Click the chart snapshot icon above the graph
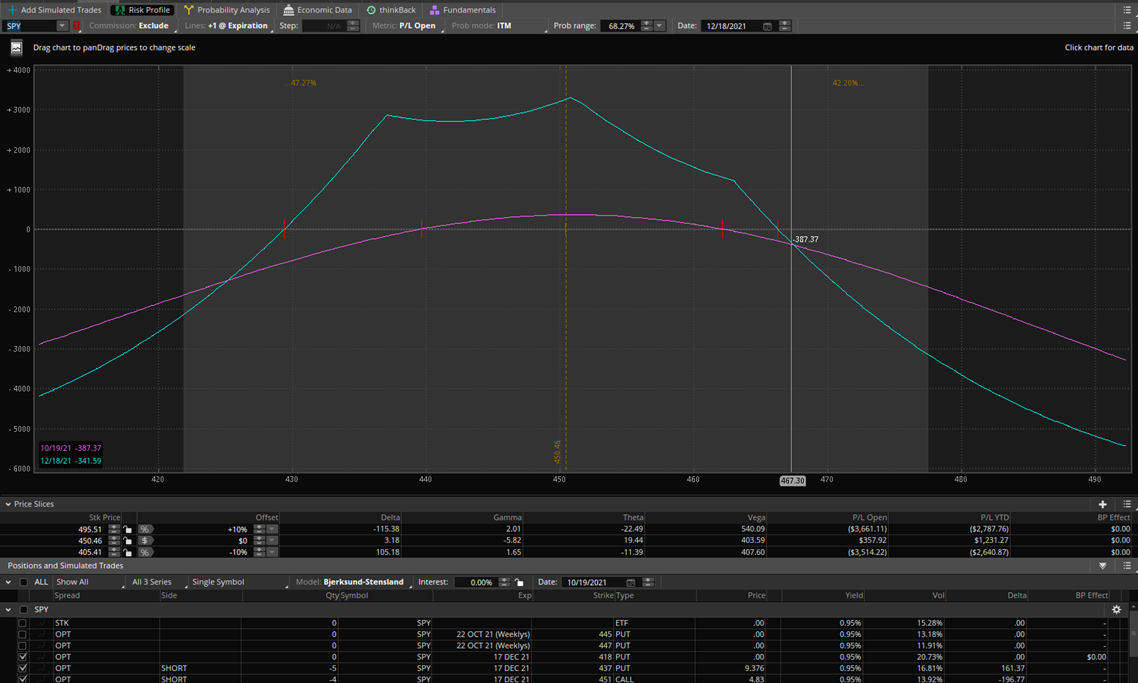This screenshot has width=1138, height=683. (16, 47)
